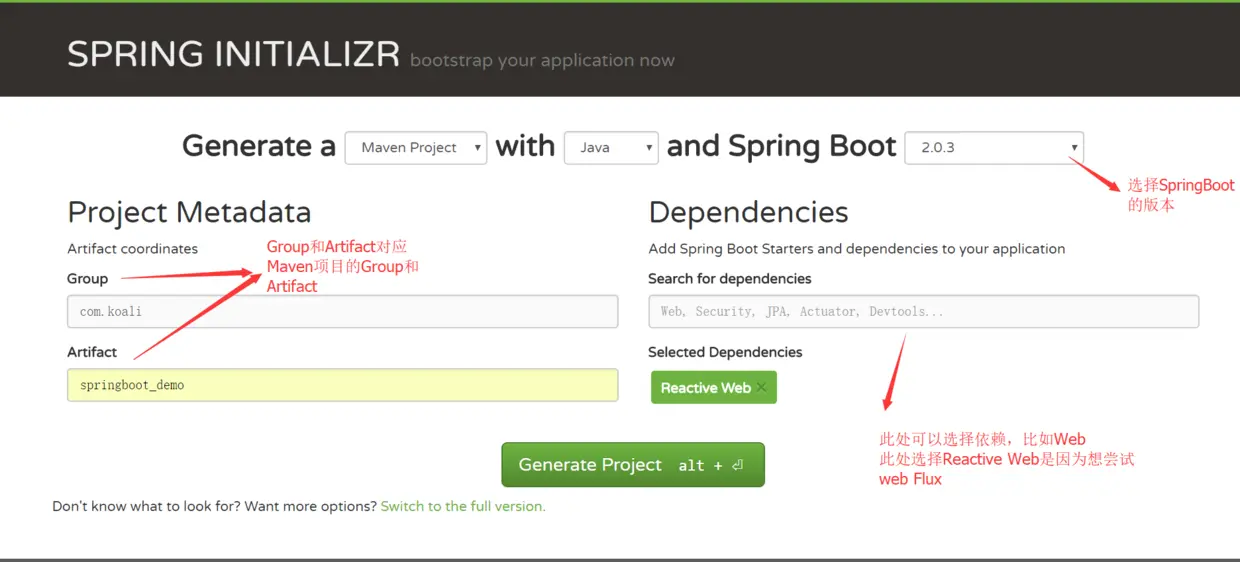The image size is (1240, 562).
Task: Click the Selected Dependencies label
Action: [x=725, y=352]
